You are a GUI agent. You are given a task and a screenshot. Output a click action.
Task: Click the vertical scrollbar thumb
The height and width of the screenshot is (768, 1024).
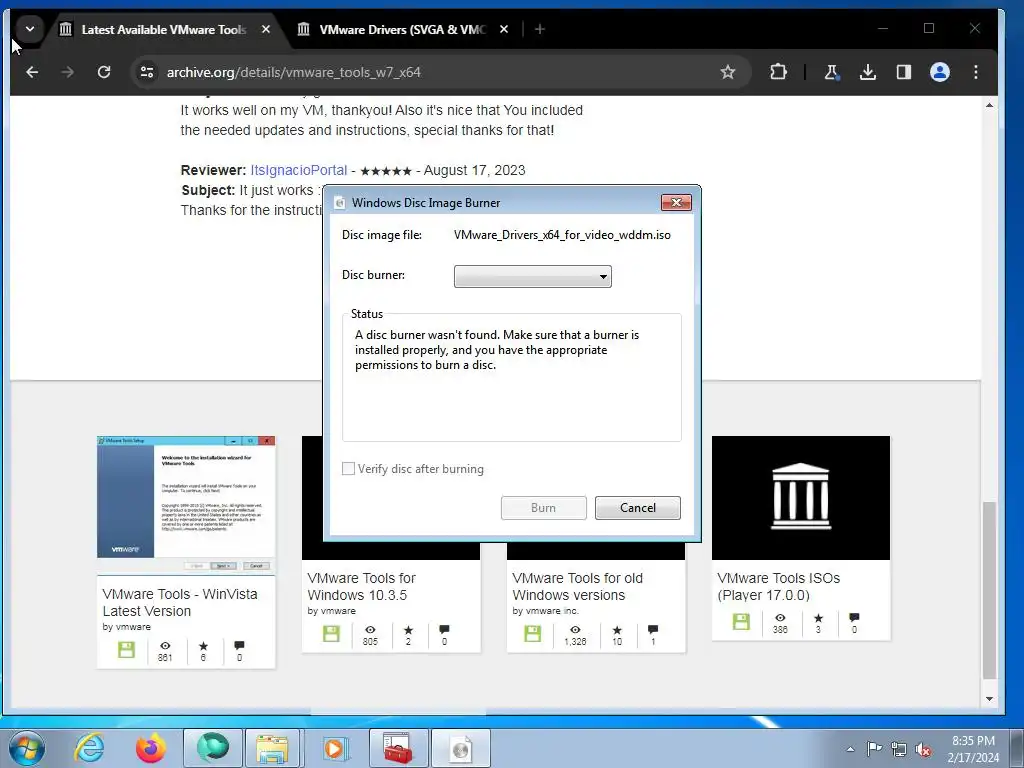989,590
